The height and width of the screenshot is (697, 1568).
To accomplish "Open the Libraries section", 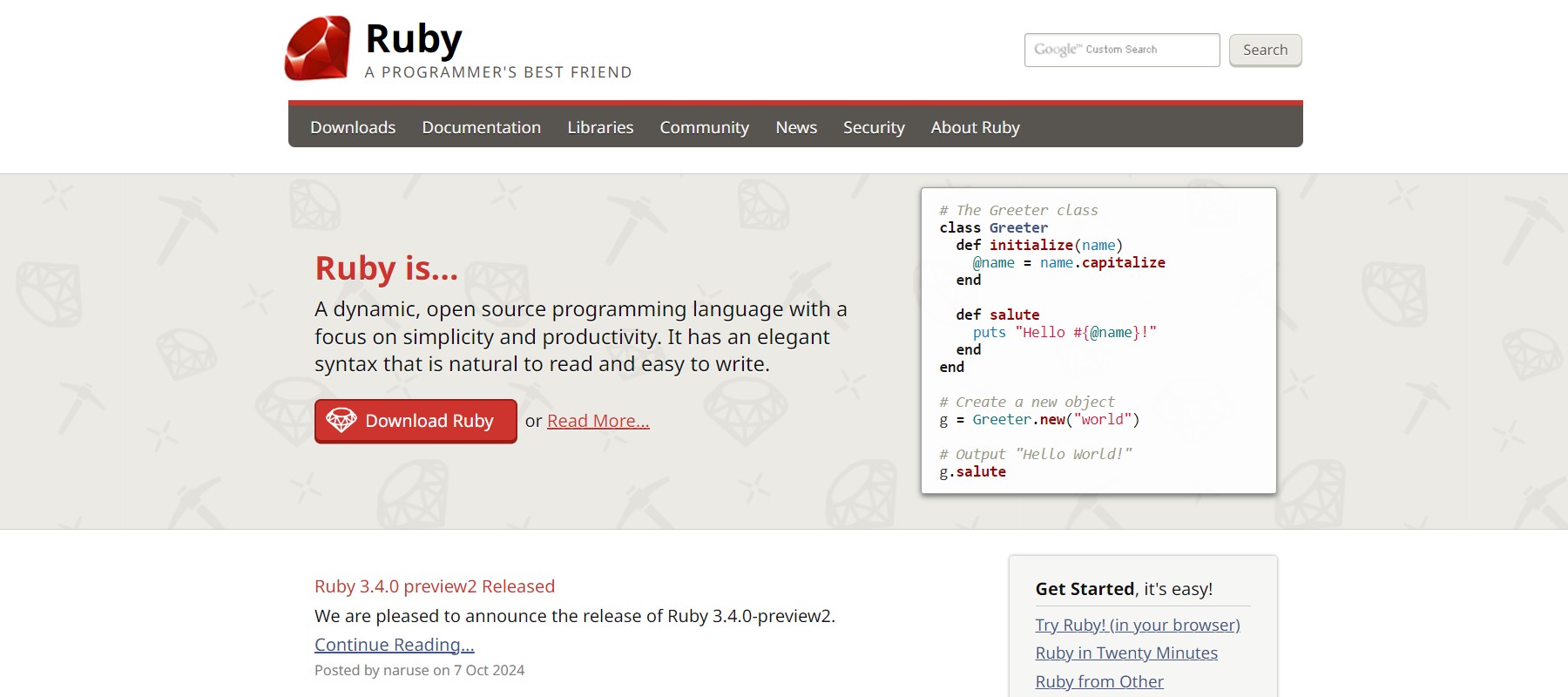I will tap(600, 127).
